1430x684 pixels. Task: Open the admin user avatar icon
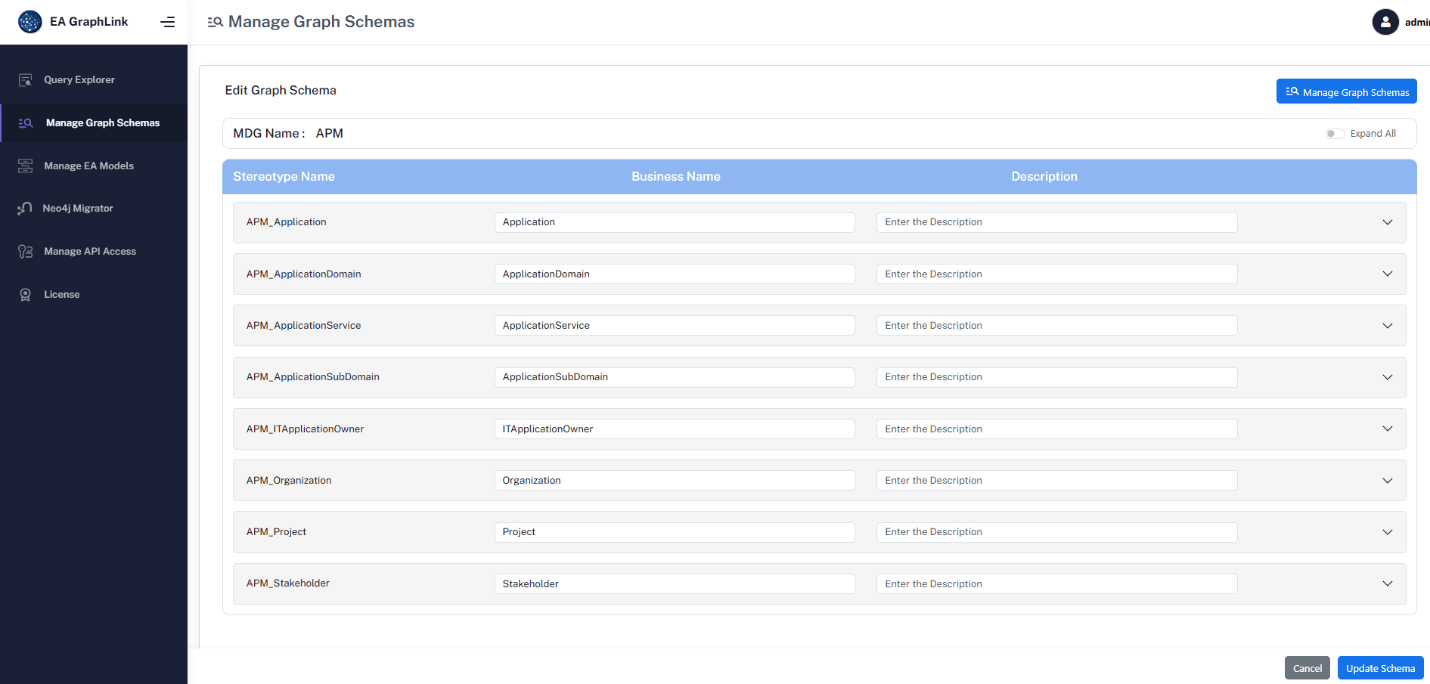pyautogui.click(x=1385, y=22)
